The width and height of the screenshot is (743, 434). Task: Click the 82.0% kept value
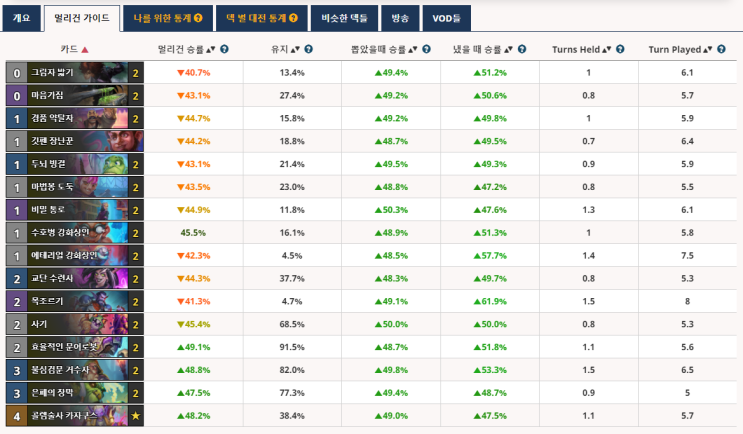coord(292,370)
